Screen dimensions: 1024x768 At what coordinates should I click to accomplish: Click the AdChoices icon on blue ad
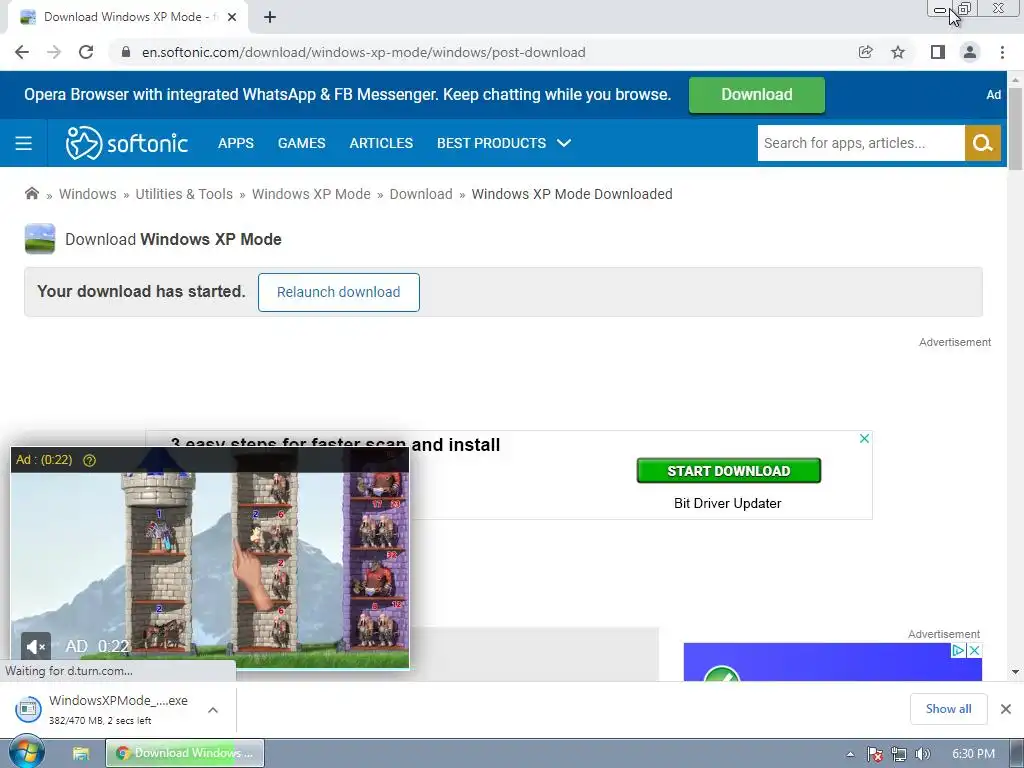pyautogui.click(x=958, y=650)
